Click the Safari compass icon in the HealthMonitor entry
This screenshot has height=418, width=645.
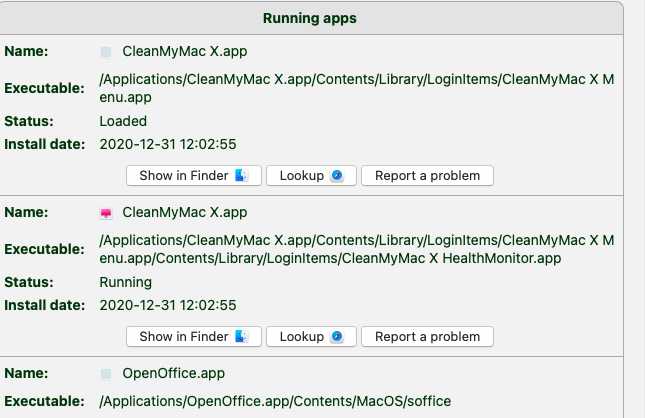pyautogui.click(x=337, y=336)
